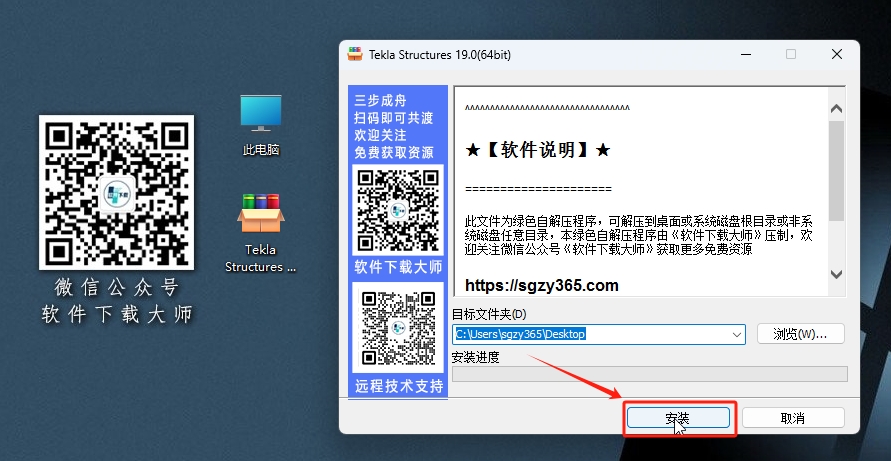This screenshot has width=891, height=461.
Task: Click the 远程技术支持 sidebar label
Action: coord(399,387)
